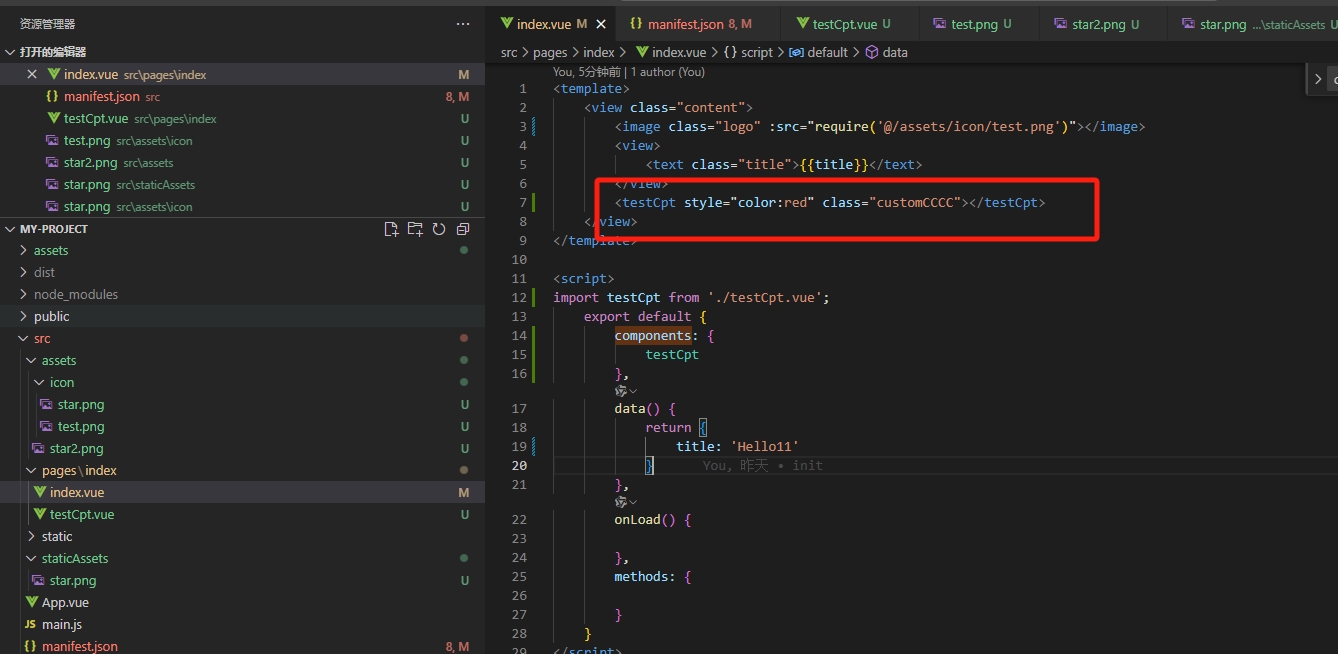Create a new file in MY-PROJECT

tap(392, 229)
